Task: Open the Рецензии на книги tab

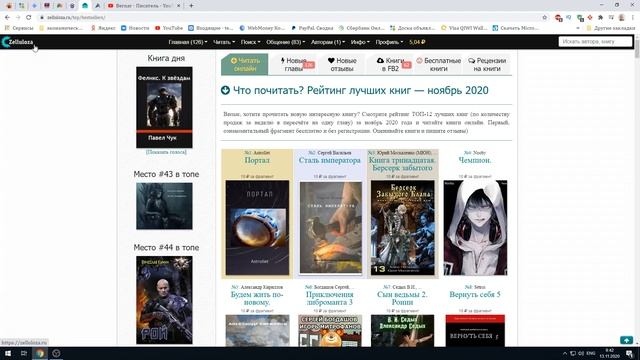Action: tap(487, 64)
